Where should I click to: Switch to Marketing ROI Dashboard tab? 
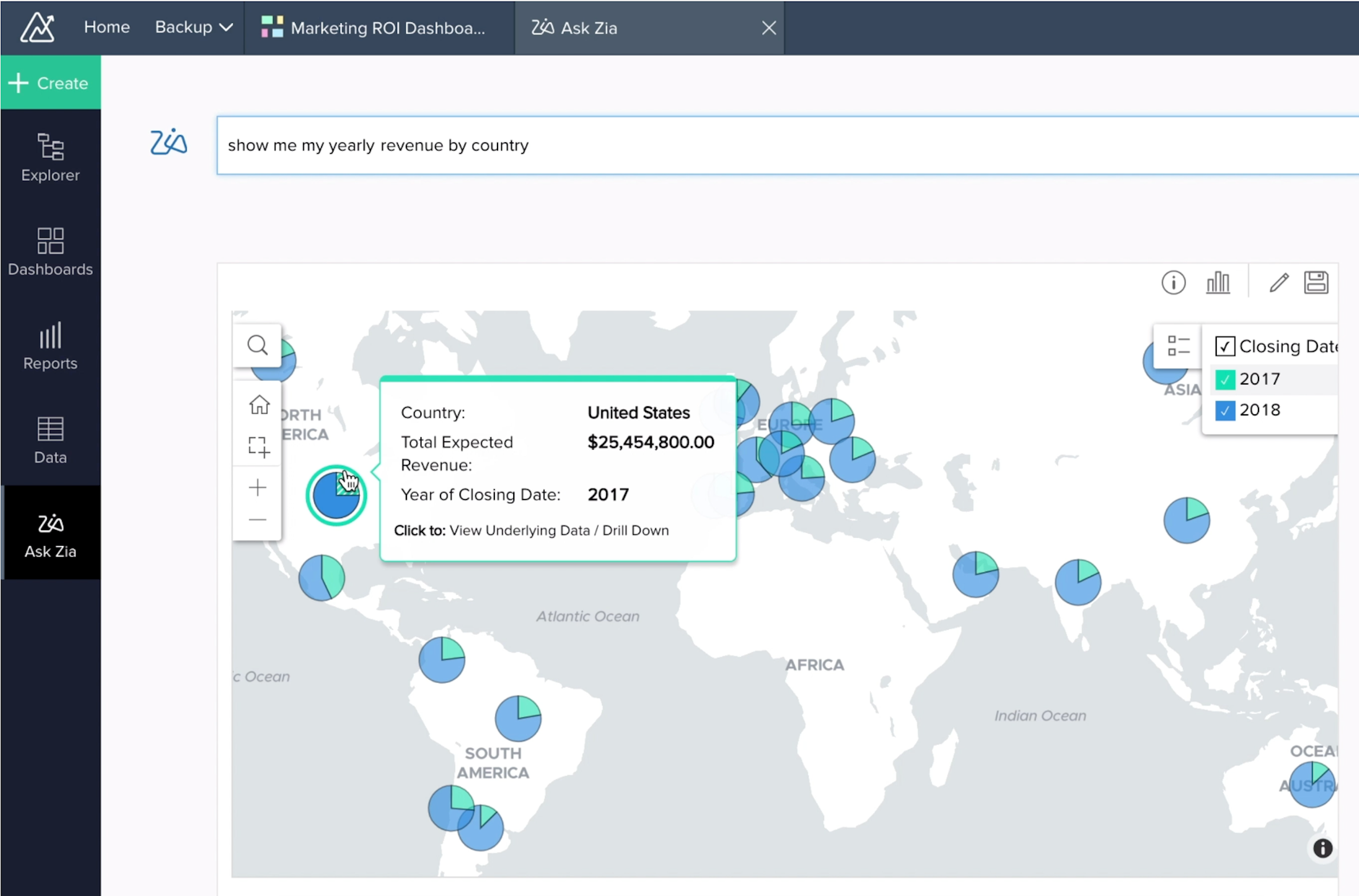coord(379,28)
